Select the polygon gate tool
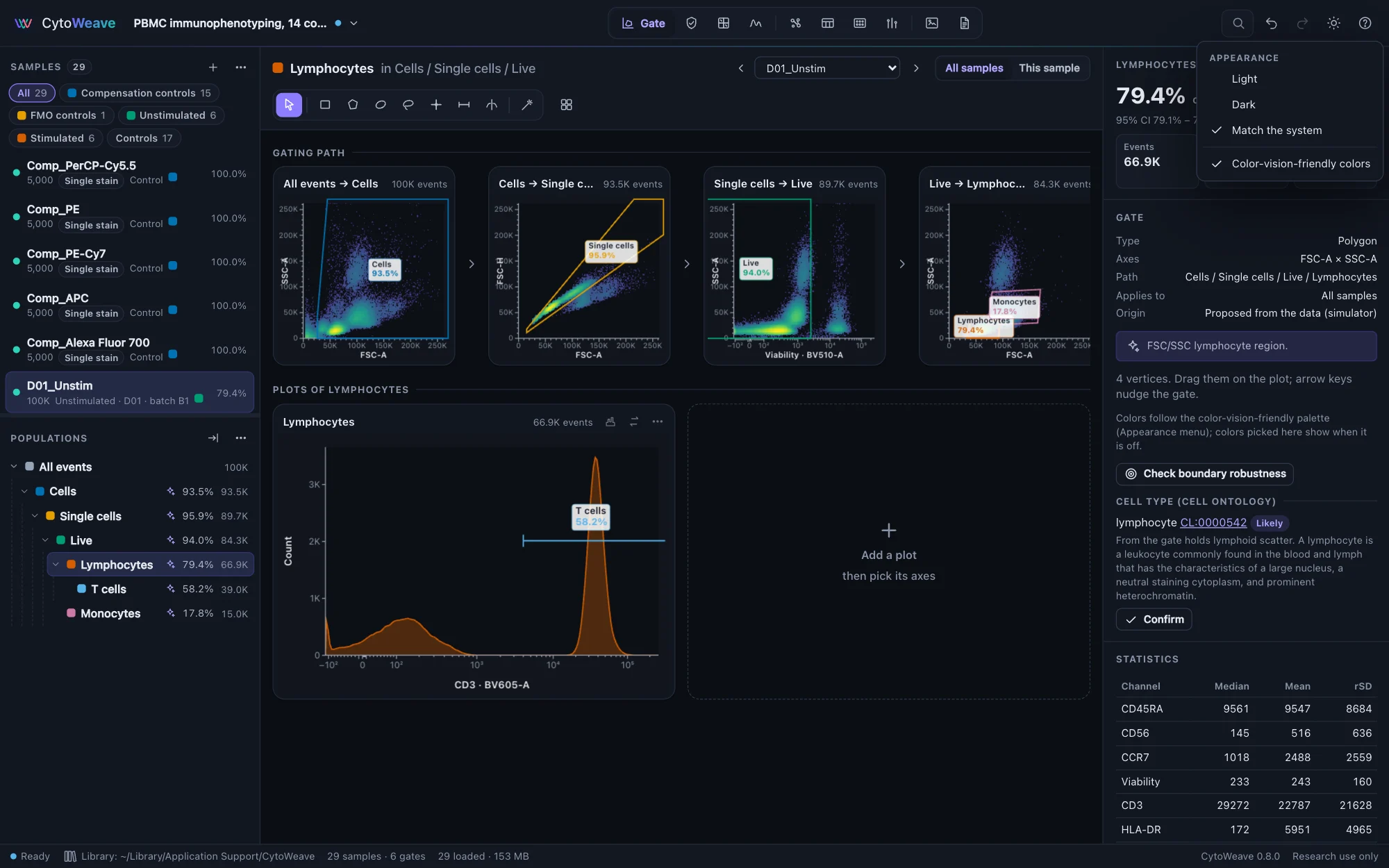The width and height of the screenshot is (1389, 868). tap(353, 105)
